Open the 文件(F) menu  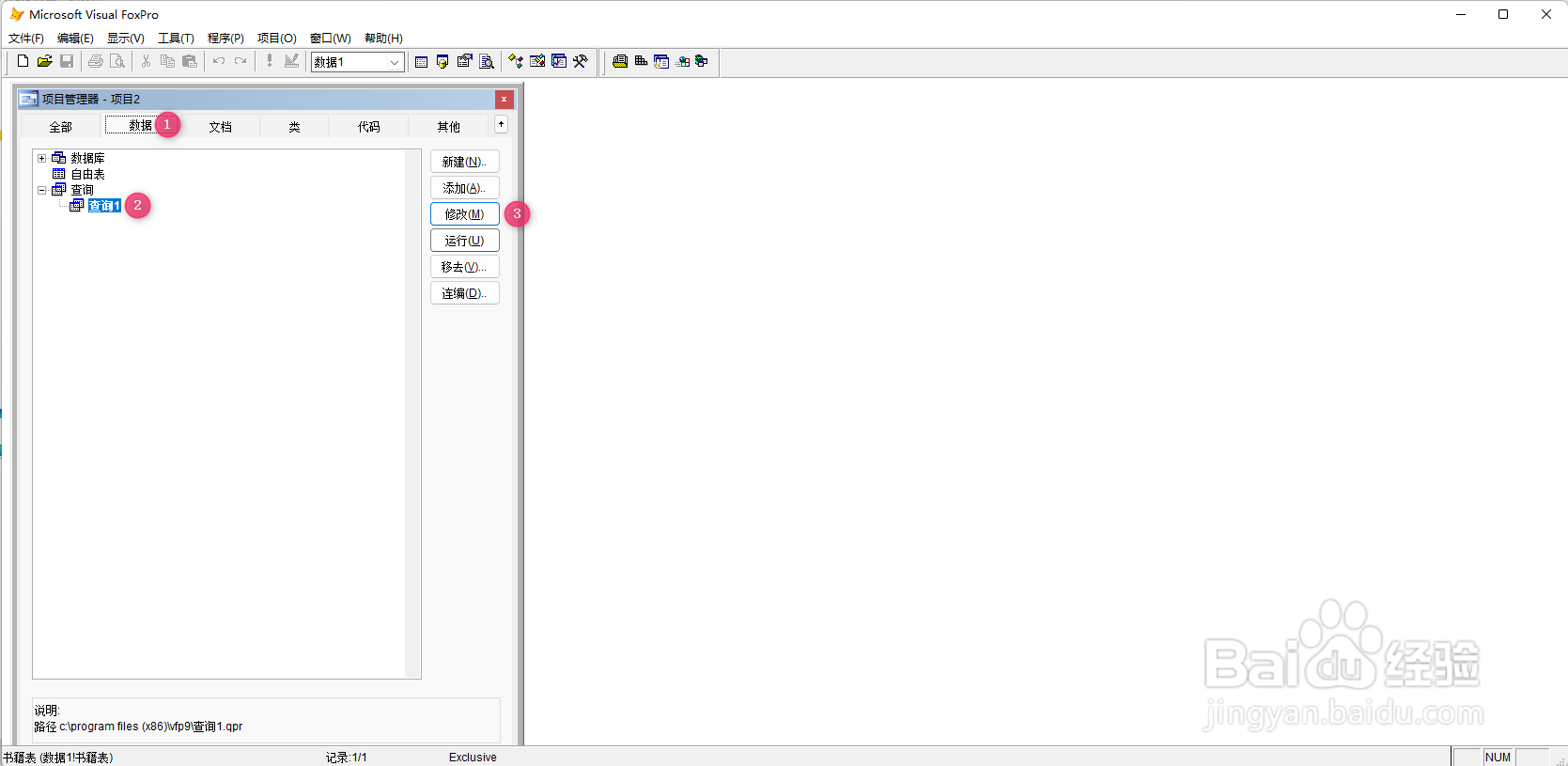click(x=26, y=39)
